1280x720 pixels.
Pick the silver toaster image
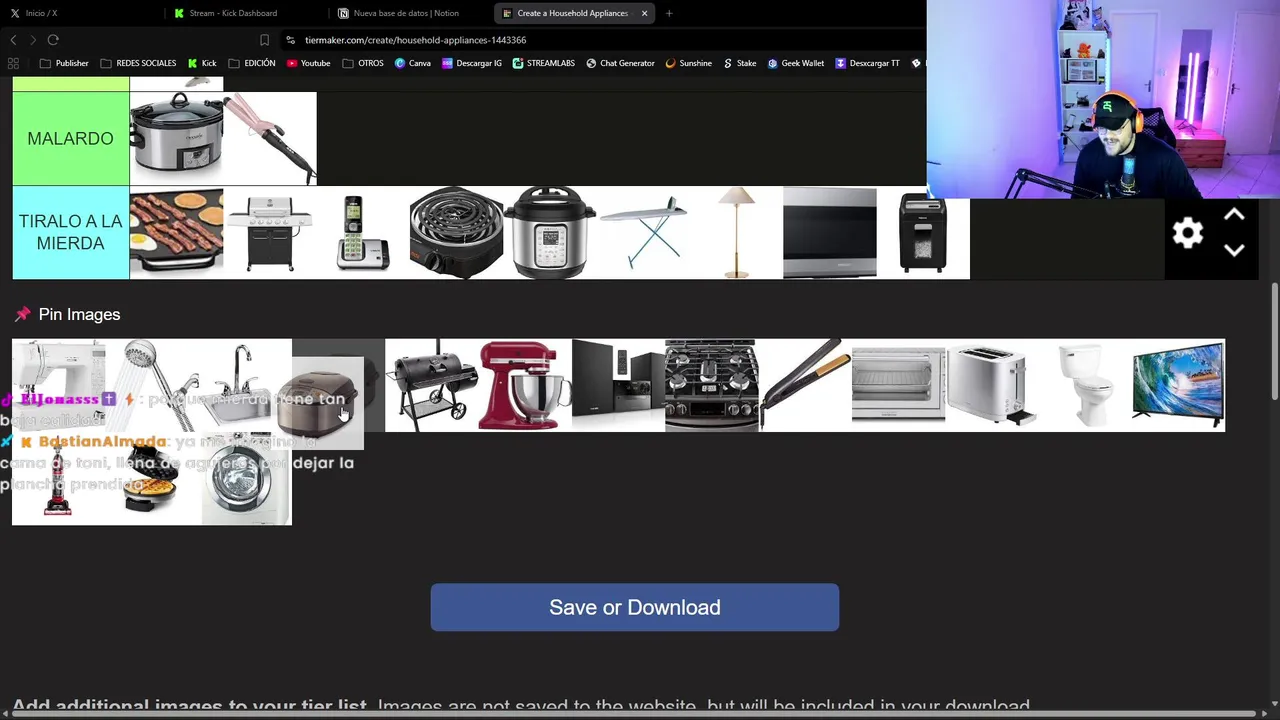tap(991, 385)
